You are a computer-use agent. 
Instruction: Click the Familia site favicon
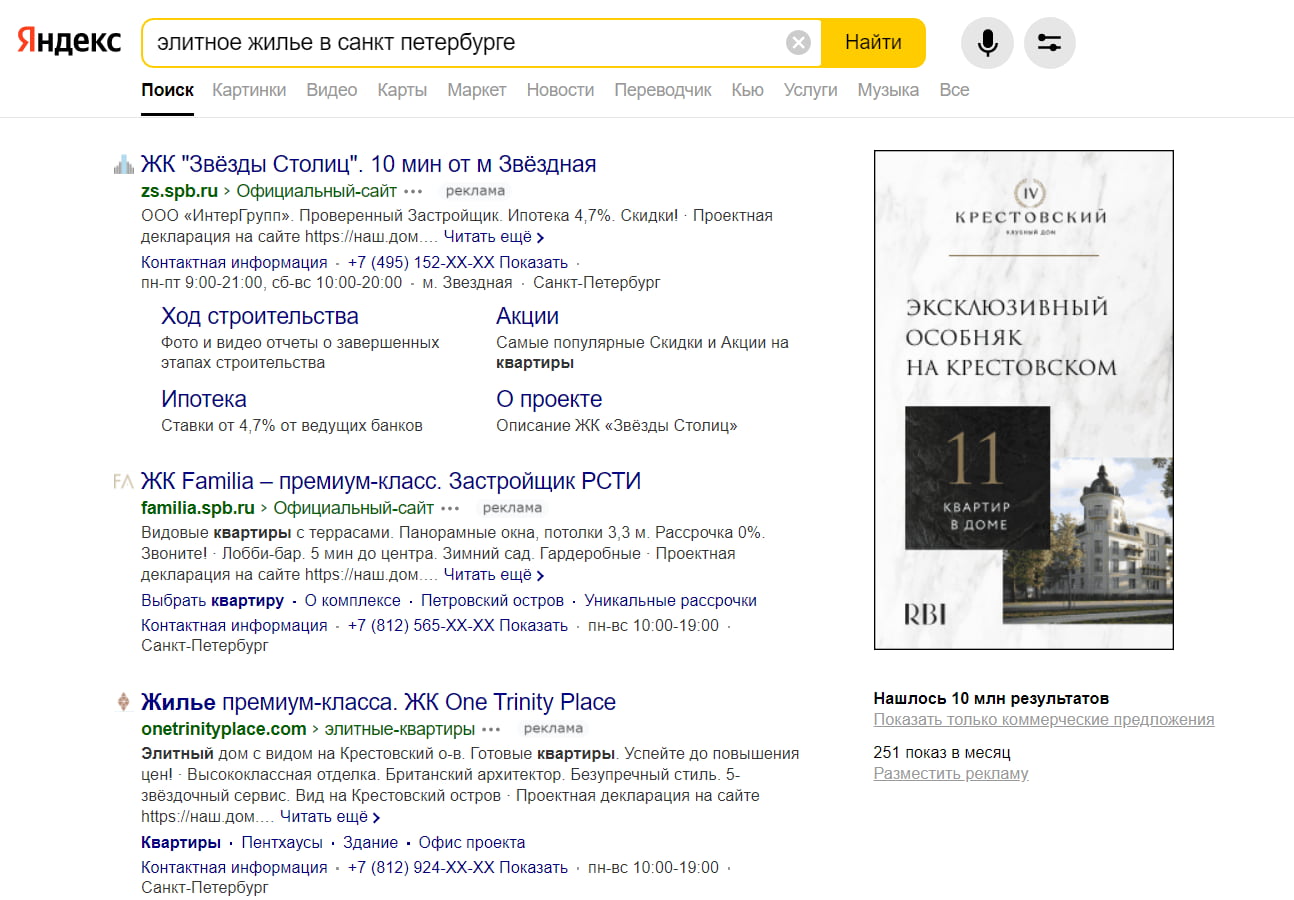123,482
